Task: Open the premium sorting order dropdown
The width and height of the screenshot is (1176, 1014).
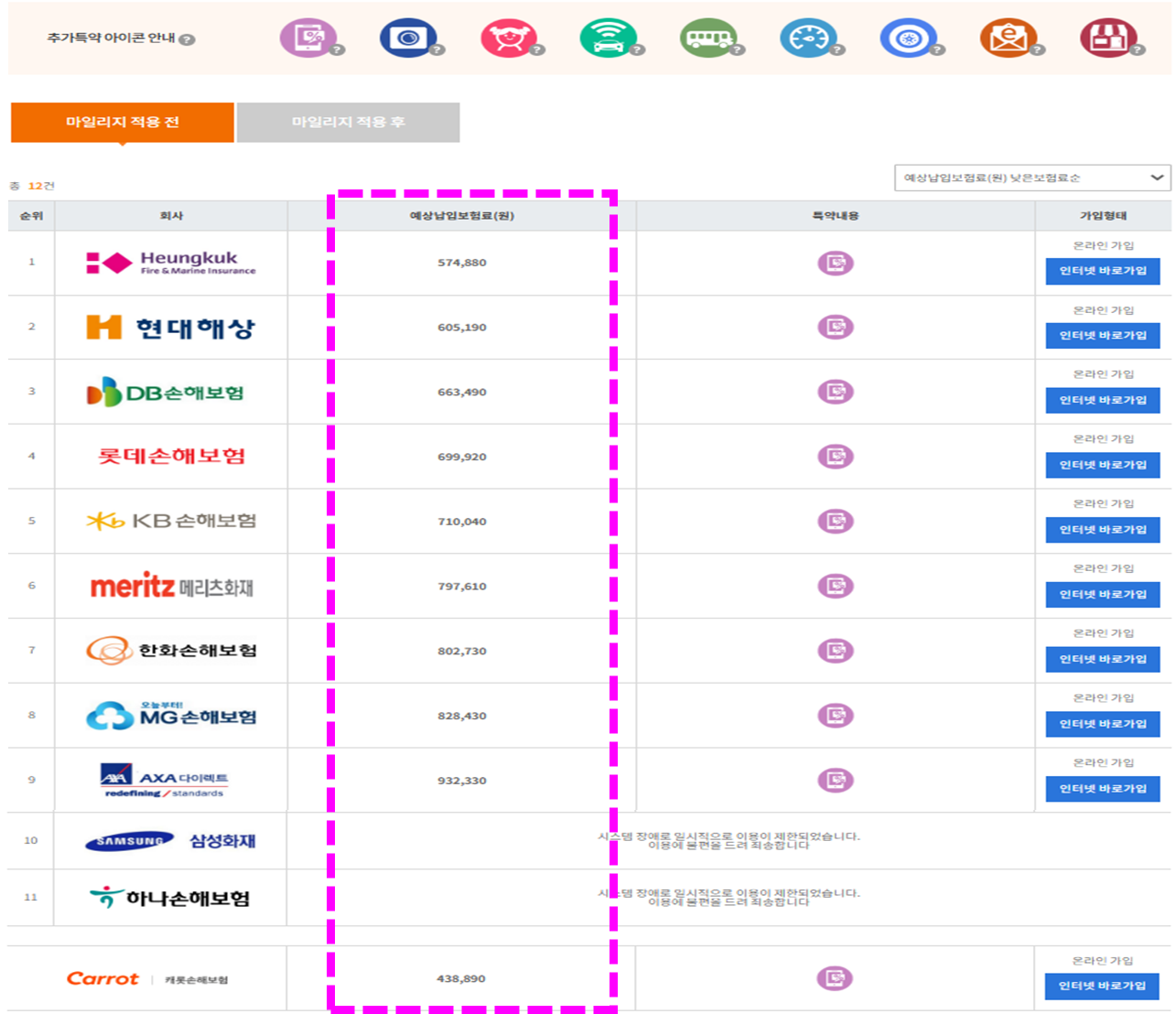Action: [x=1029, y=178]
